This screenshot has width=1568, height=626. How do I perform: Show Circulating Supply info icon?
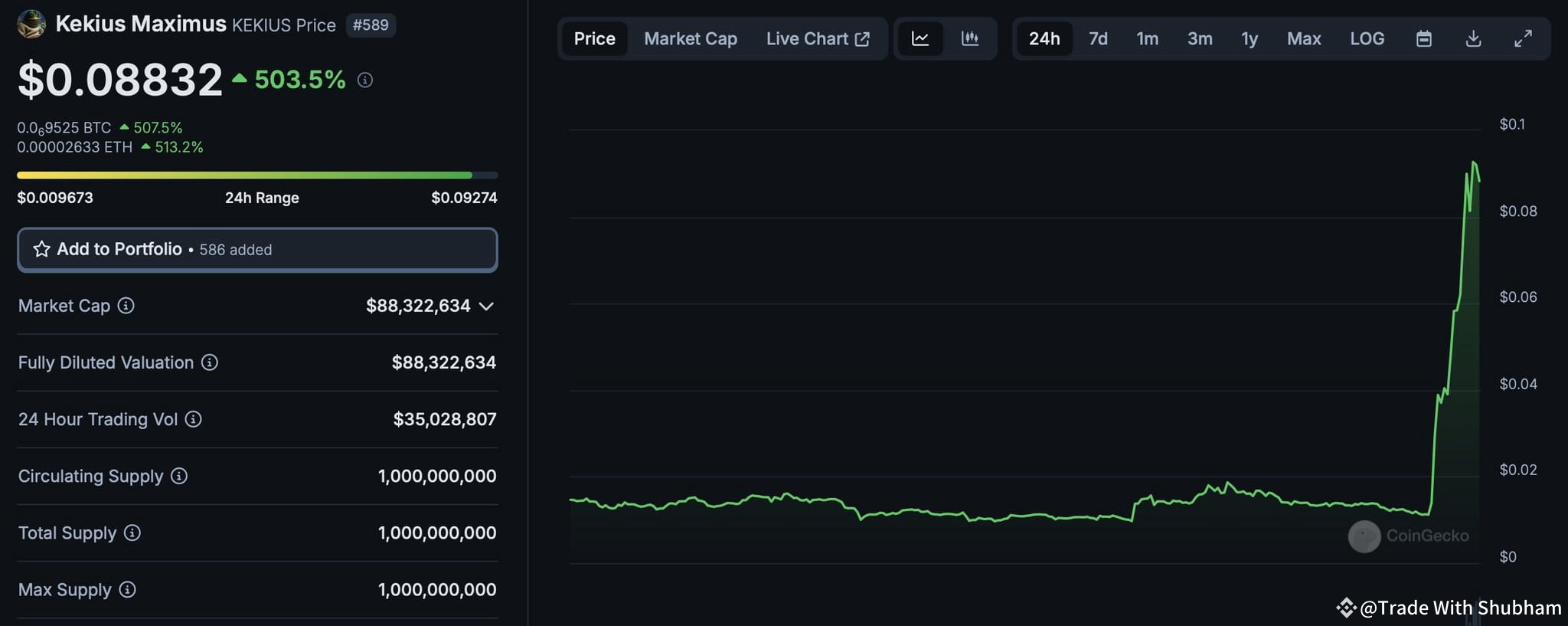click(x=179, y=476)
